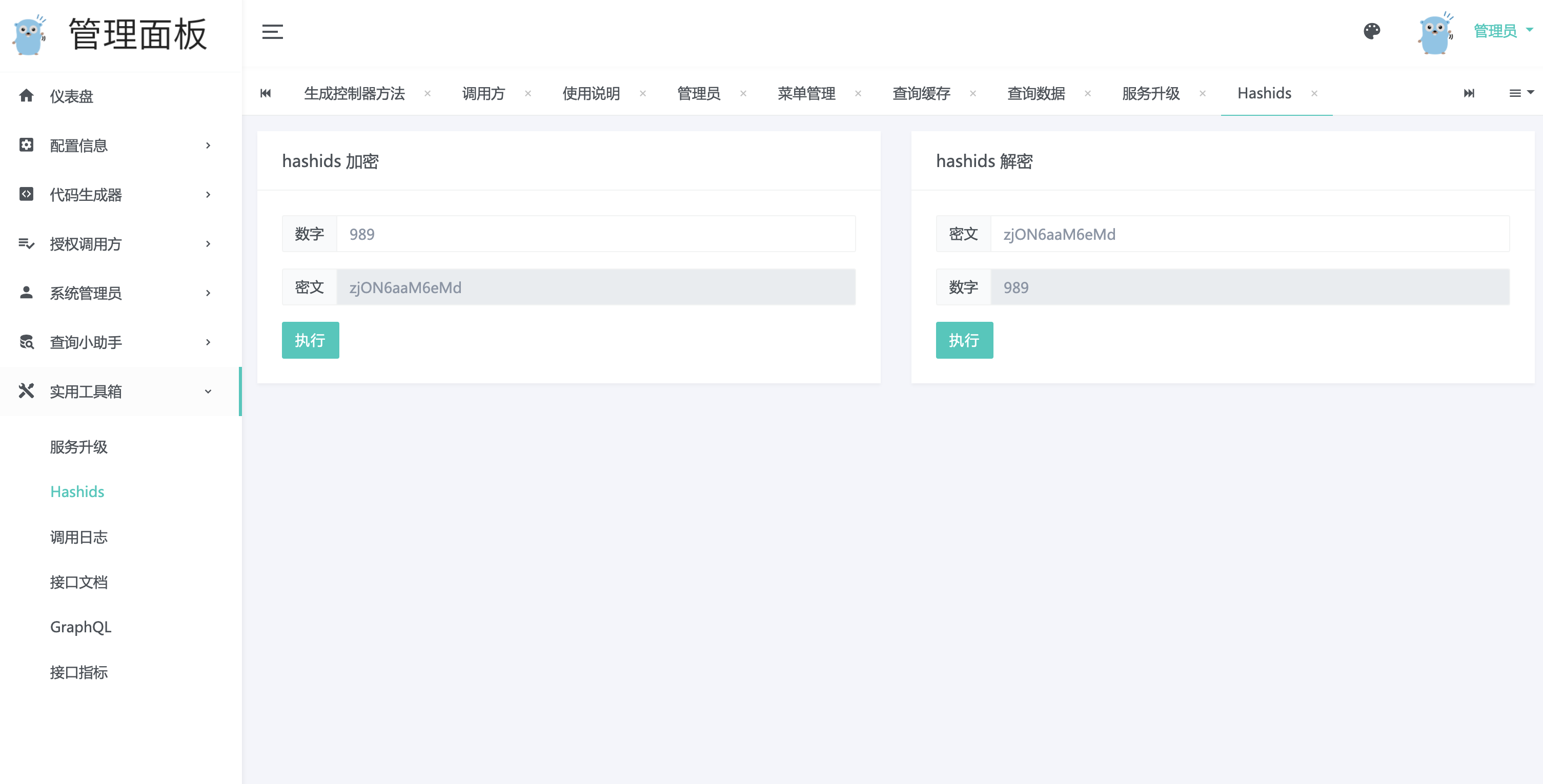Expand the 授权调用方 menu chevron

[208, 243]
